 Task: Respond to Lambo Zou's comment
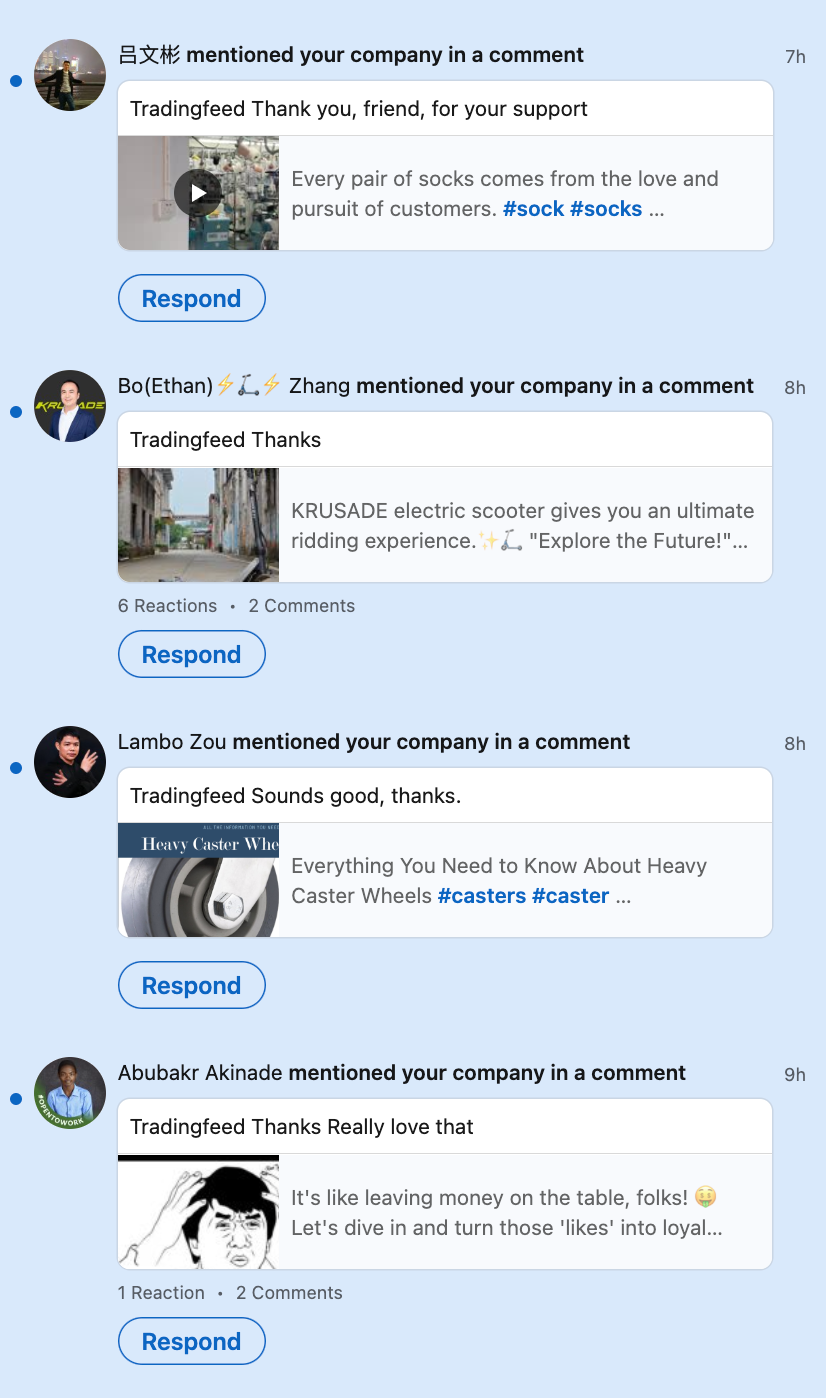192,986
